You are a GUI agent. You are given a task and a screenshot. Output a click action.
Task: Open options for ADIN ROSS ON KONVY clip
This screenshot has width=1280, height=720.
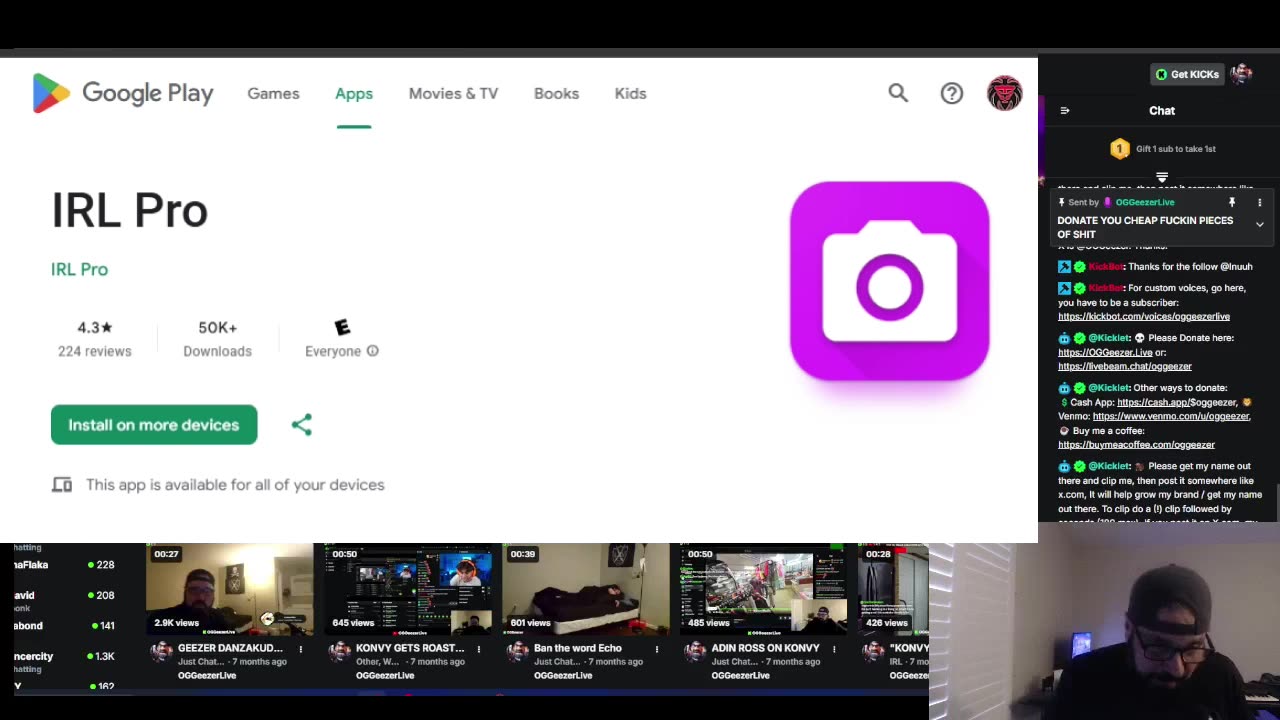(x=834, y=649)
